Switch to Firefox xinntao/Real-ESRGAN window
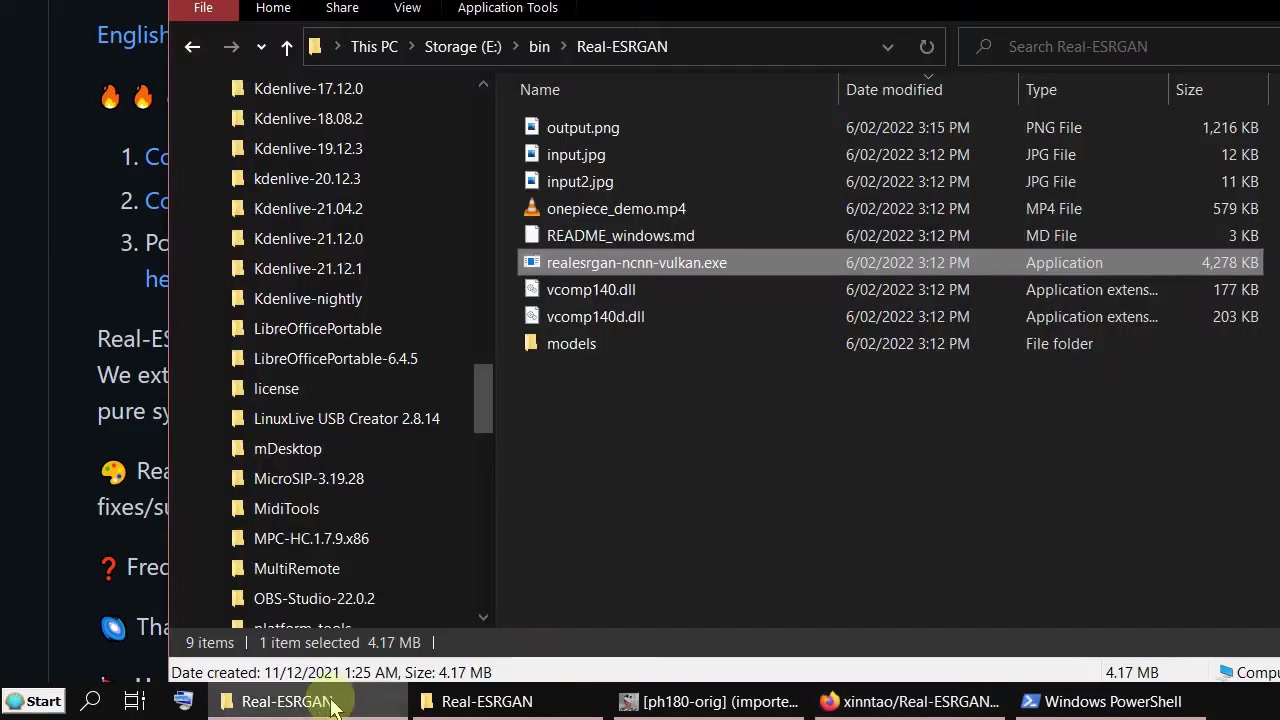 click(909, 702)
